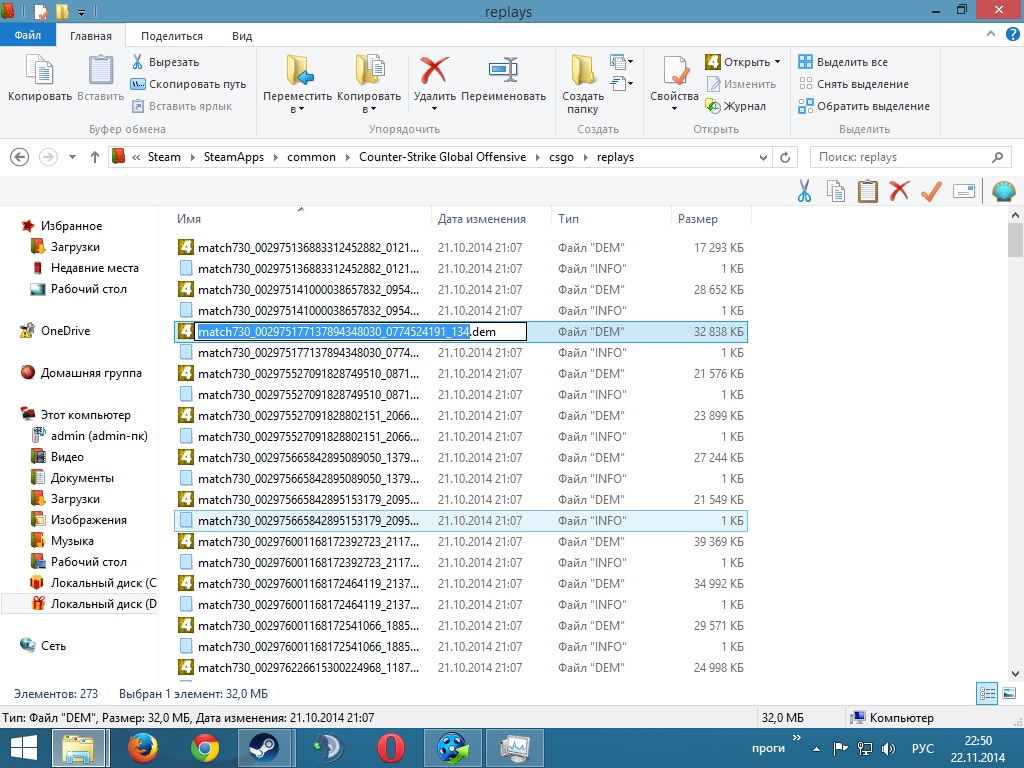Image resolution: width=1024 pixels, height=768 pixels.
Task: Open OneDrive in the navigation pane
Action: 65,331
